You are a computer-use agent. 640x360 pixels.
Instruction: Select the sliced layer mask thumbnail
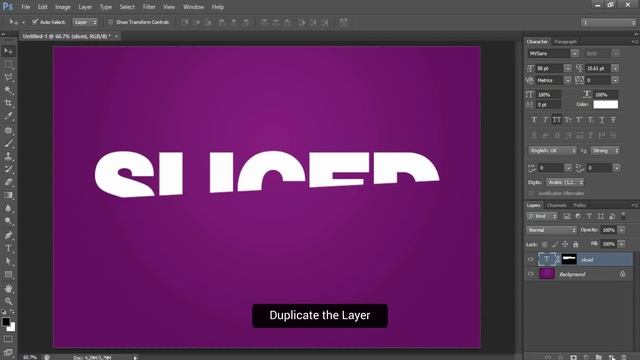coord(569,259)
